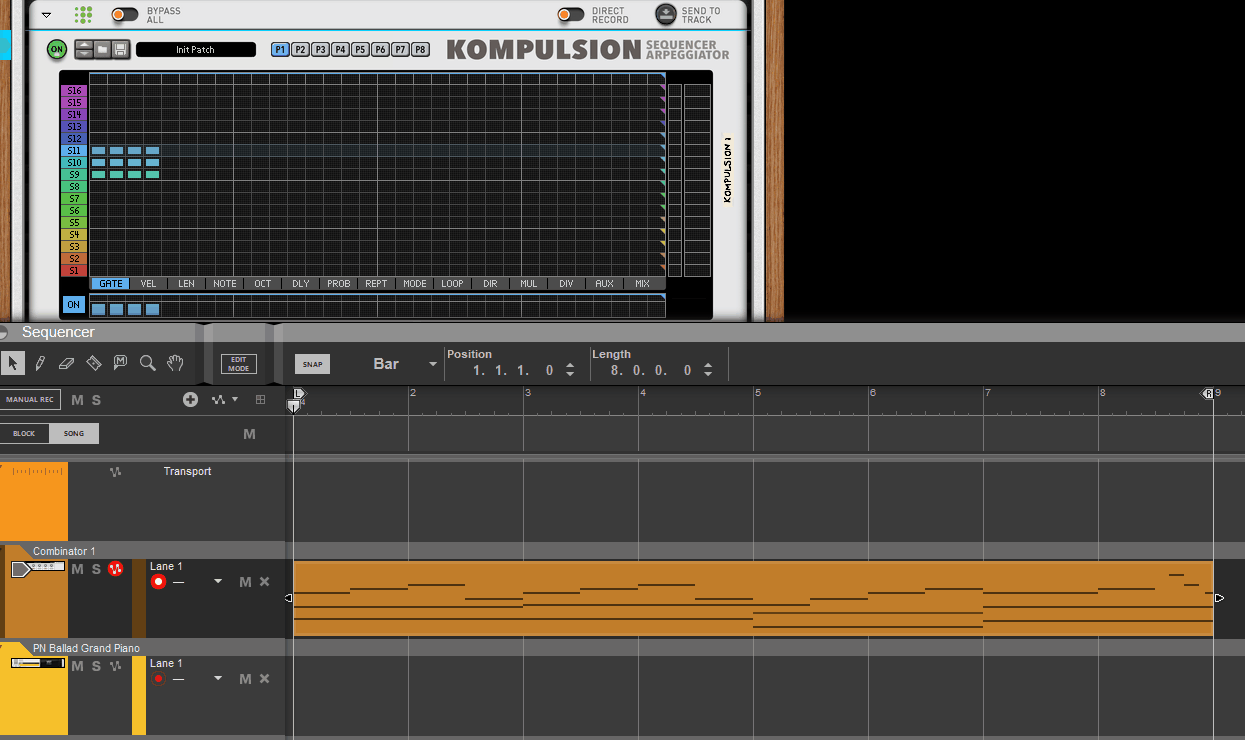Click the grid icon in track list header

point(261,400)
